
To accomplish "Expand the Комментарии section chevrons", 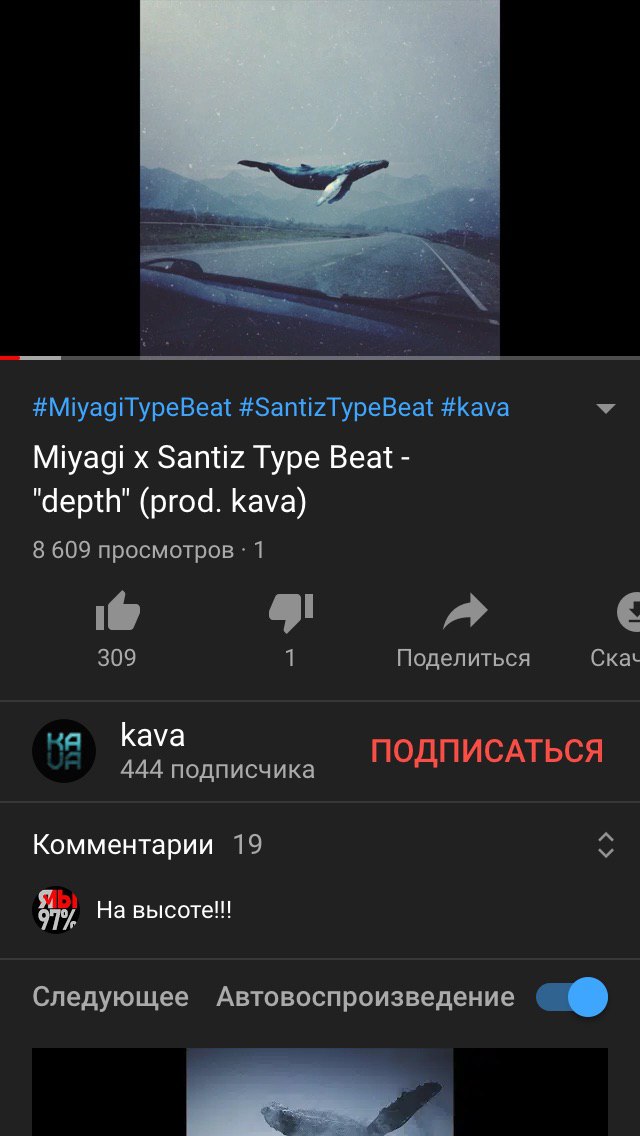I will click(x=605, y=845).
